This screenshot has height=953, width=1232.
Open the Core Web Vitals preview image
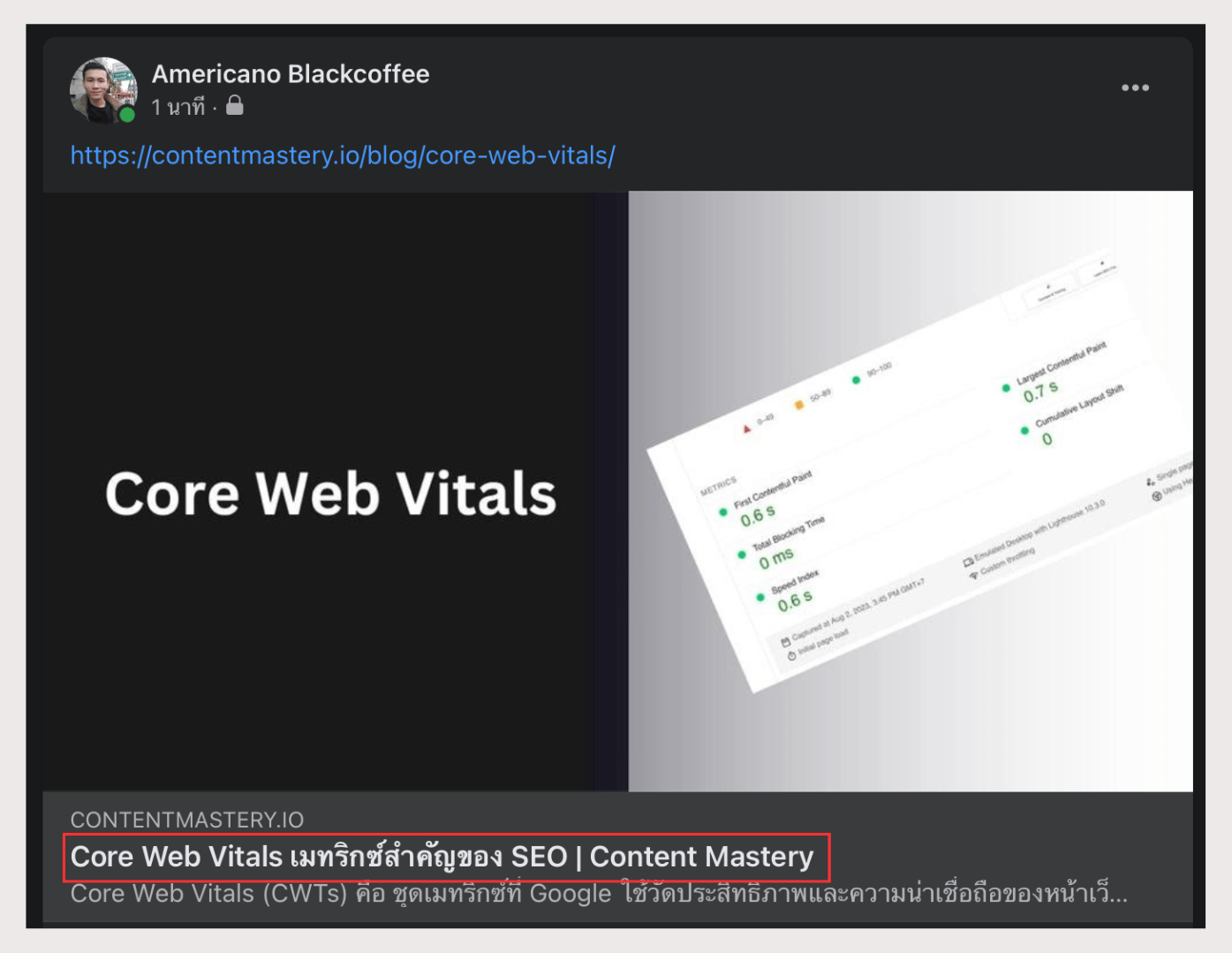click(617, 491)
